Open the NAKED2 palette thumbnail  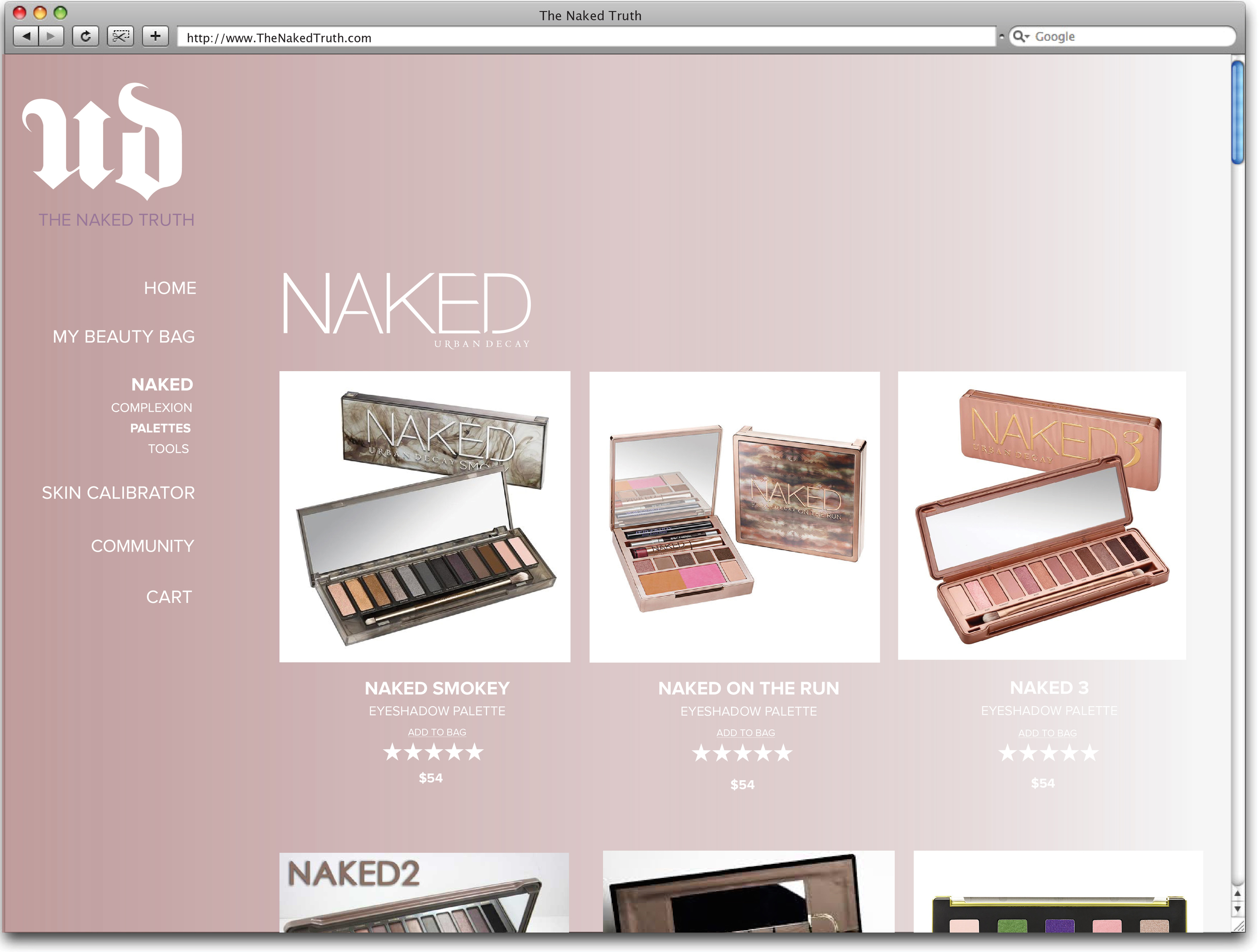(424, 892)
